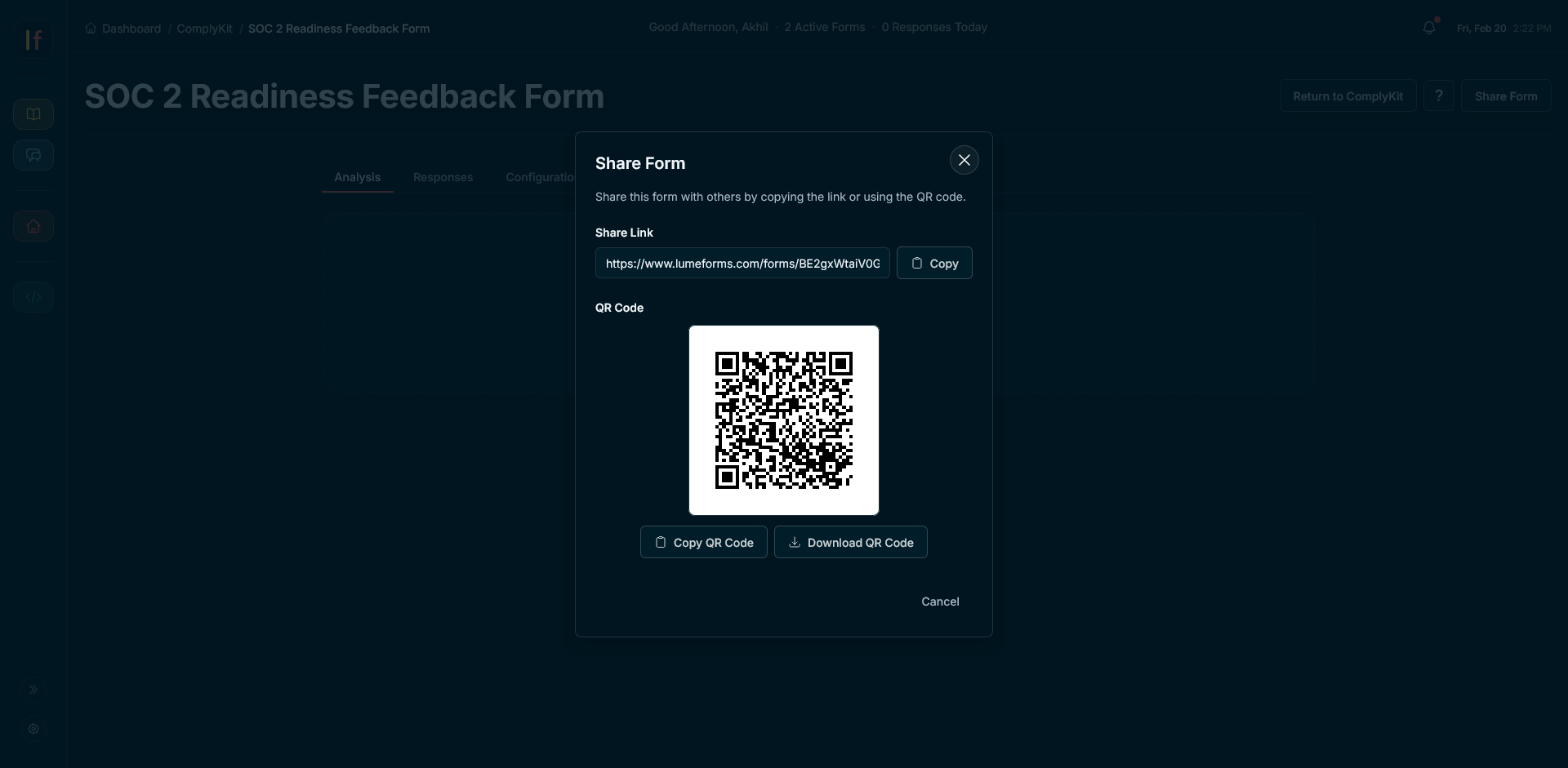Cancel the Share Form dialog
Screen dimensions: 1568x768
pyautogui.click(x=940, y=602)
